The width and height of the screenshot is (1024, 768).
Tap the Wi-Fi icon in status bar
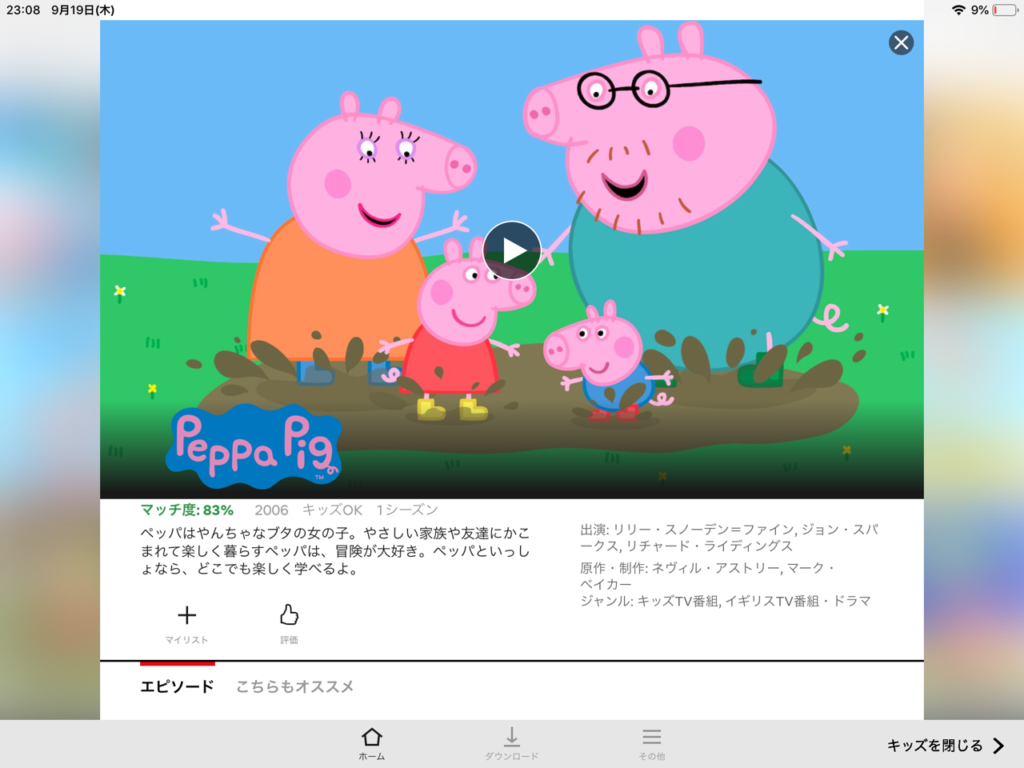point(958,10)
